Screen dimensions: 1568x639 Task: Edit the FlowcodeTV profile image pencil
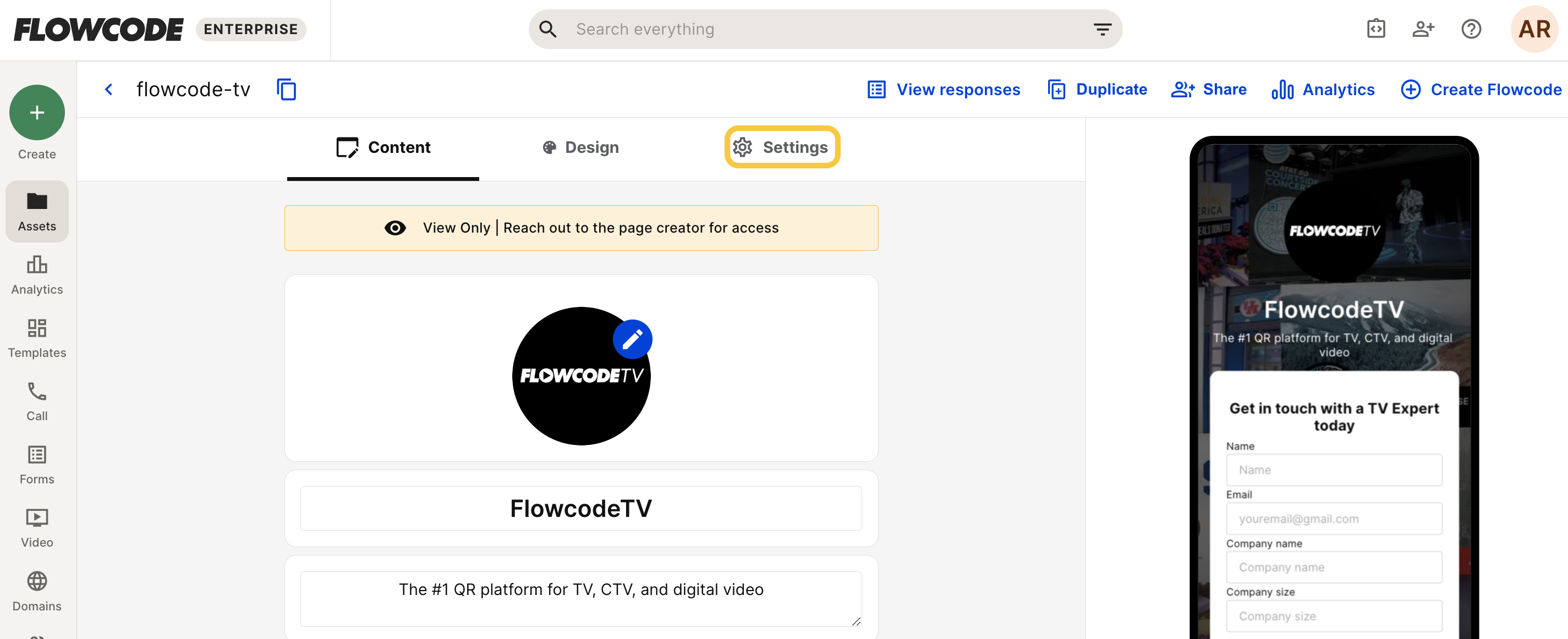(632, 339)
